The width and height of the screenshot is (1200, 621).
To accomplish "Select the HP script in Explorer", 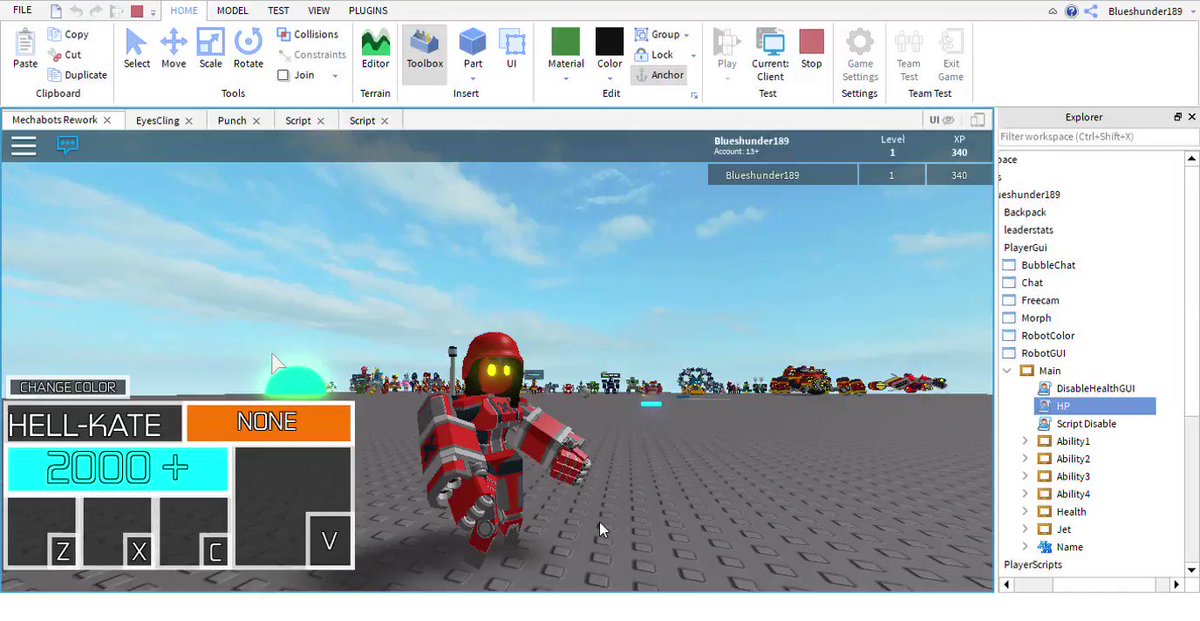I will tap(1094, 406).
